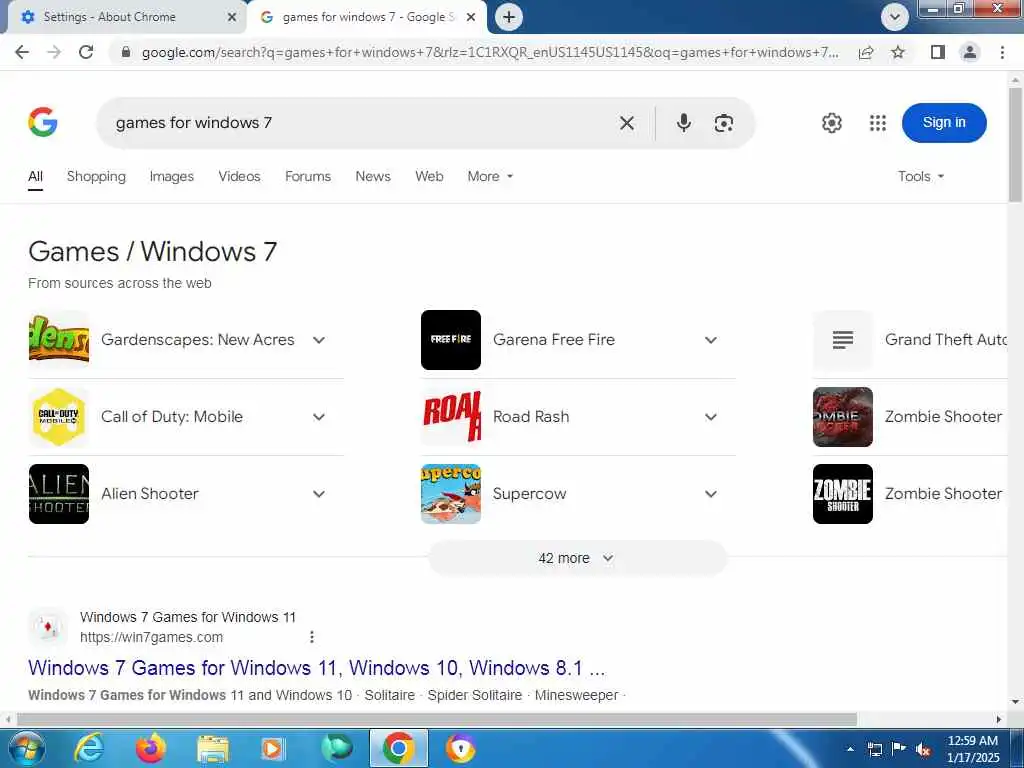Click win7games.com site favicon

coord(48,627)
